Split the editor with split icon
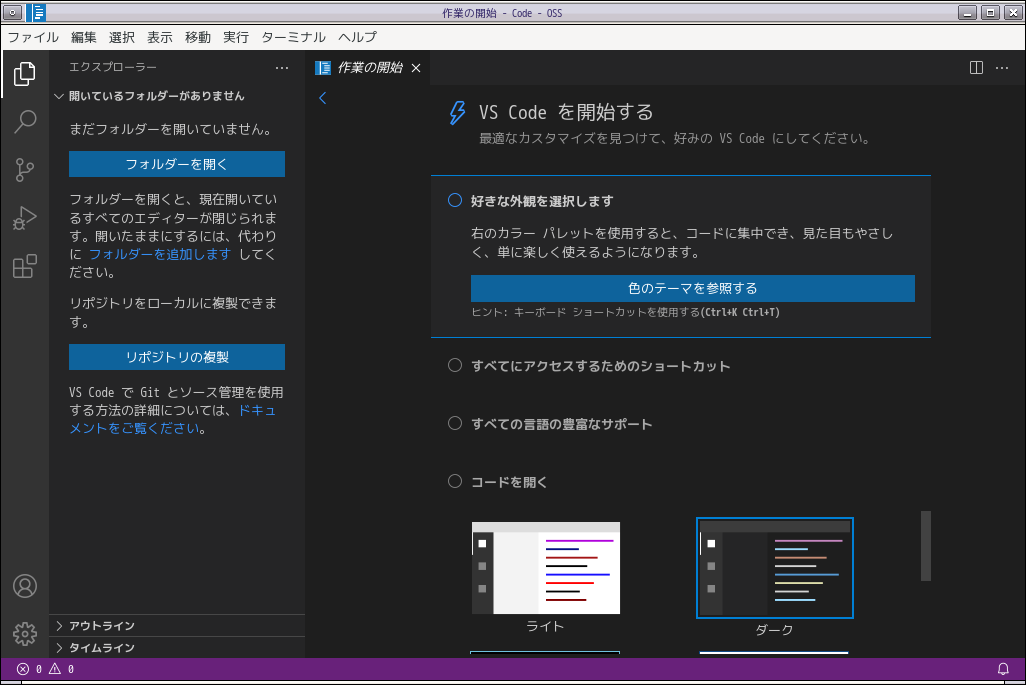Image resolution: width=1026 pixels, height=685 pixels. coord(976,67)
